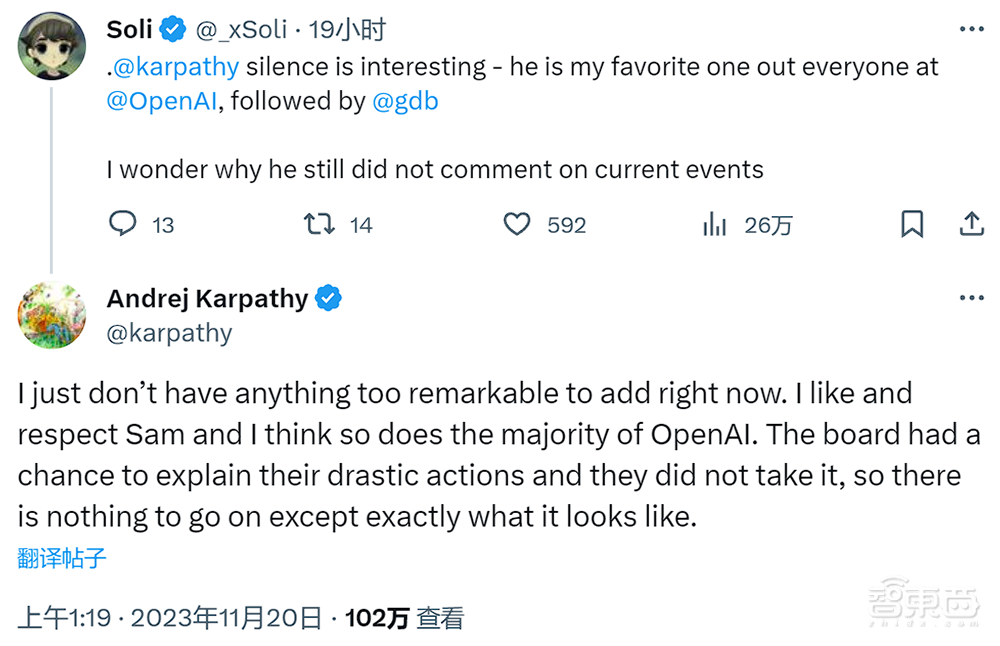Open Andrej Karpathy's profile avatar

pyautogui.click(x=52, y=315)
